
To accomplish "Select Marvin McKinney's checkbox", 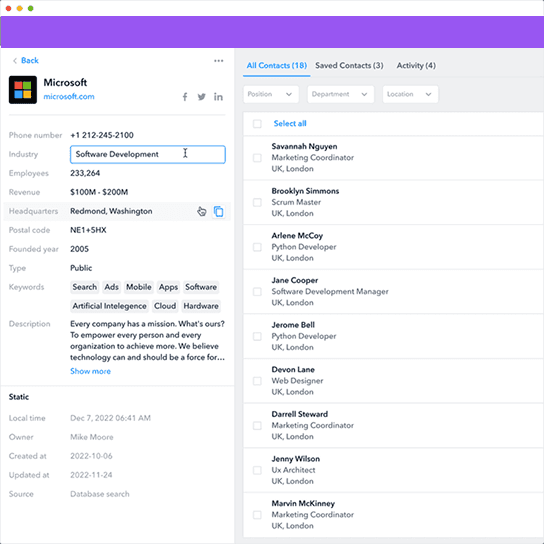I will click(257, 515).
